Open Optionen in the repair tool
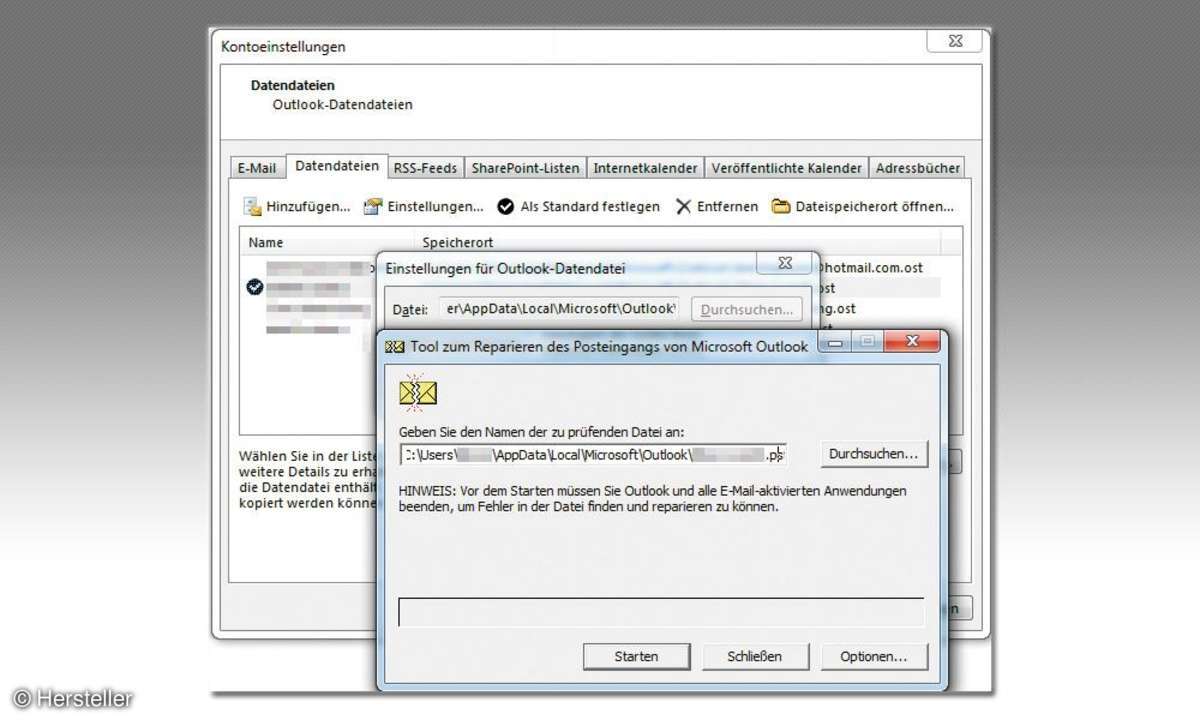This screenshot has width=1200, height=720. (x=874, y=656)
